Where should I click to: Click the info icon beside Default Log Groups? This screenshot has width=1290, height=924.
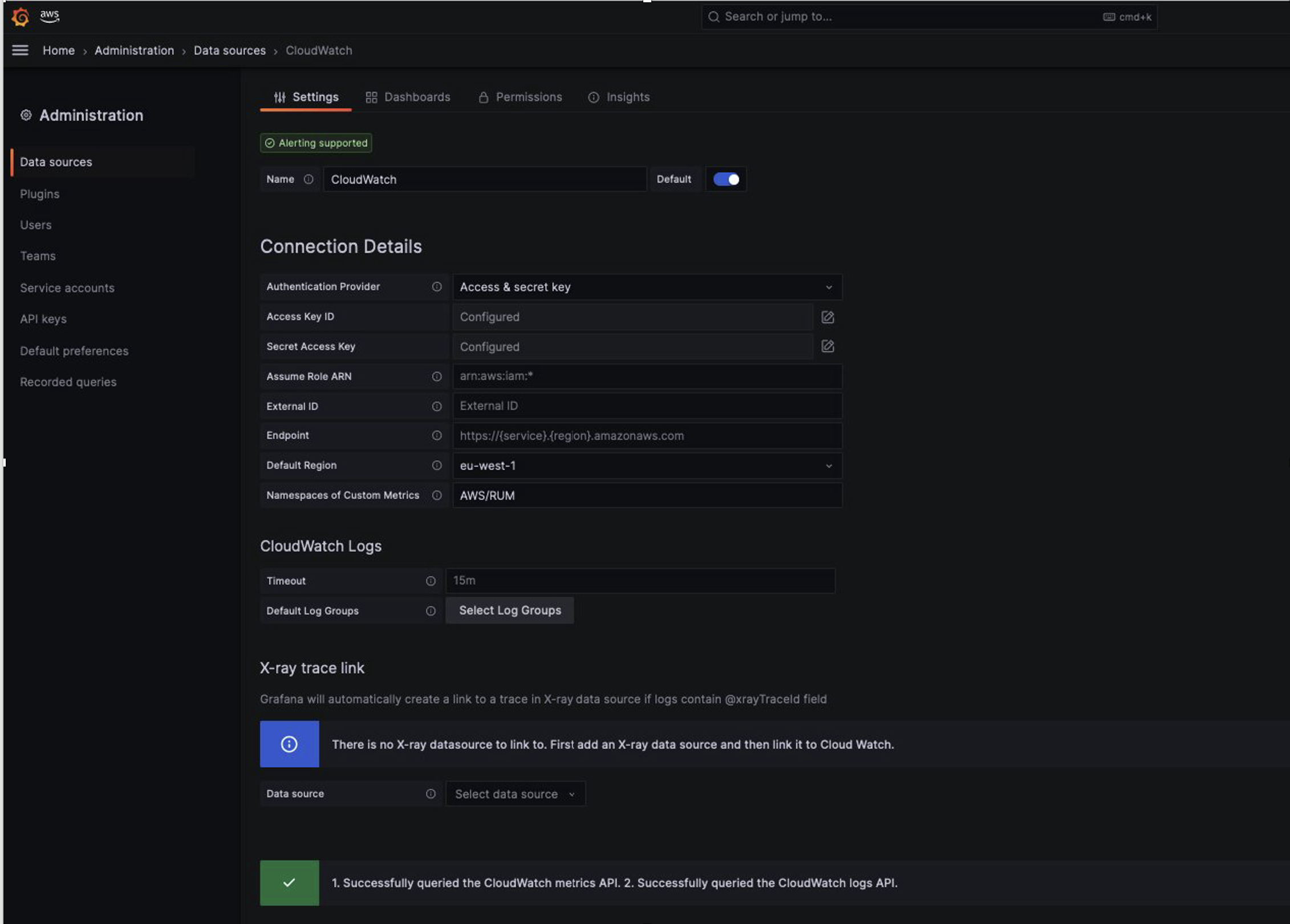click(430, 610)
